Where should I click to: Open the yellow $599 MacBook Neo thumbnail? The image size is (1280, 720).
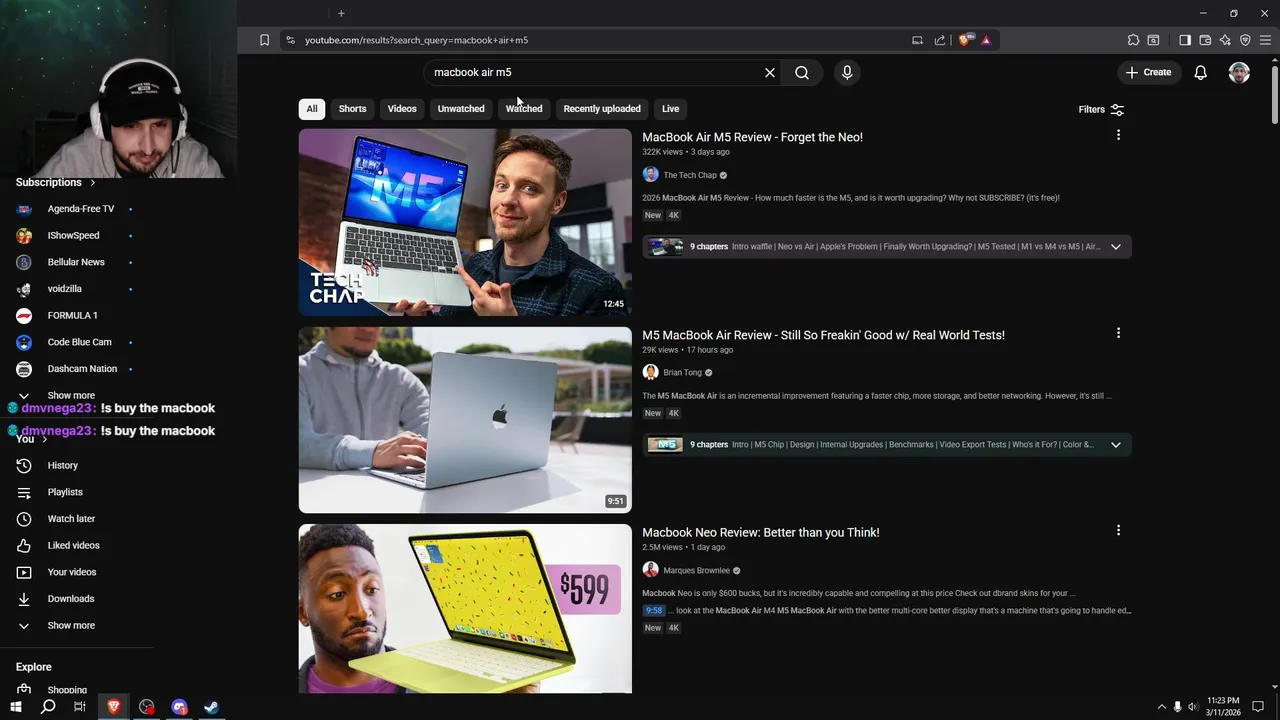tap(465, 609)
